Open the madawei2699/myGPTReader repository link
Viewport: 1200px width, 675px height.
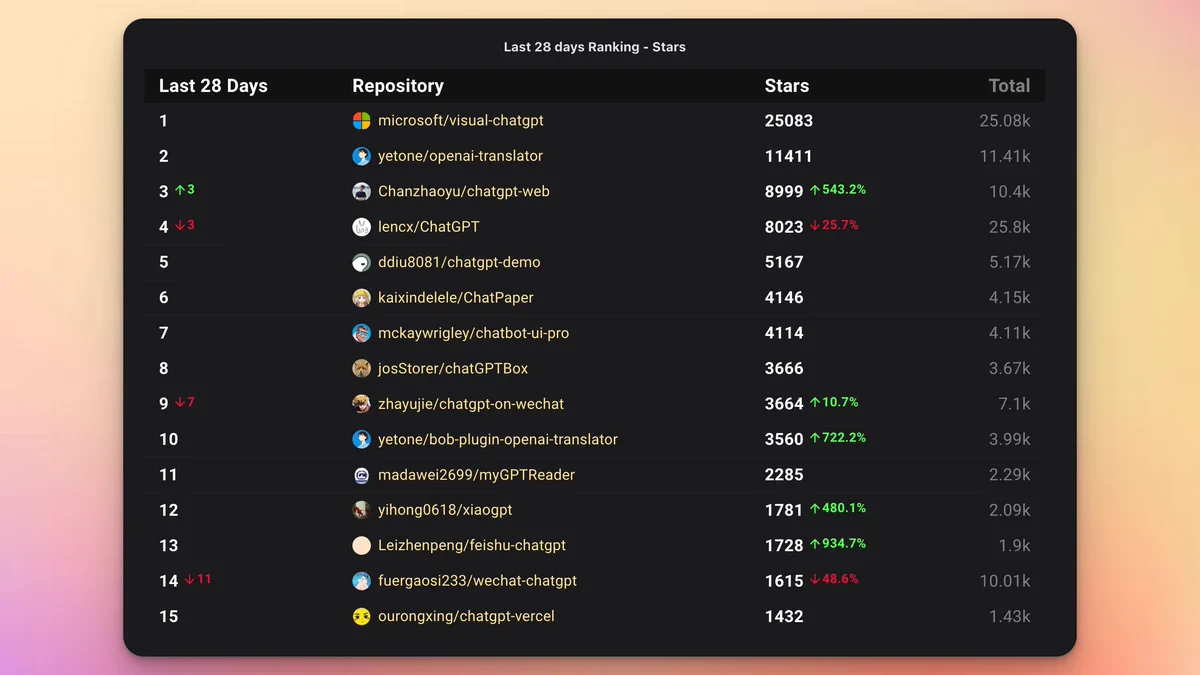476,475
